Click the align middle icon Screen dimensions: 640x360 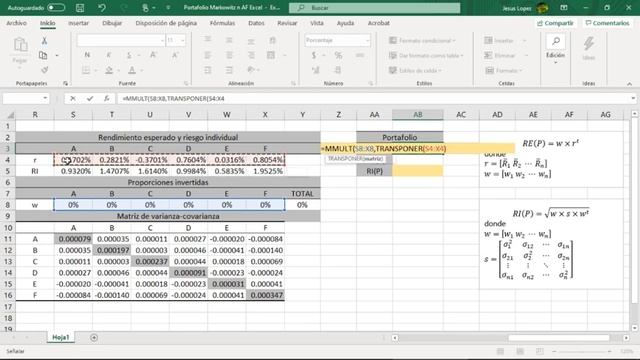(229, 40)
